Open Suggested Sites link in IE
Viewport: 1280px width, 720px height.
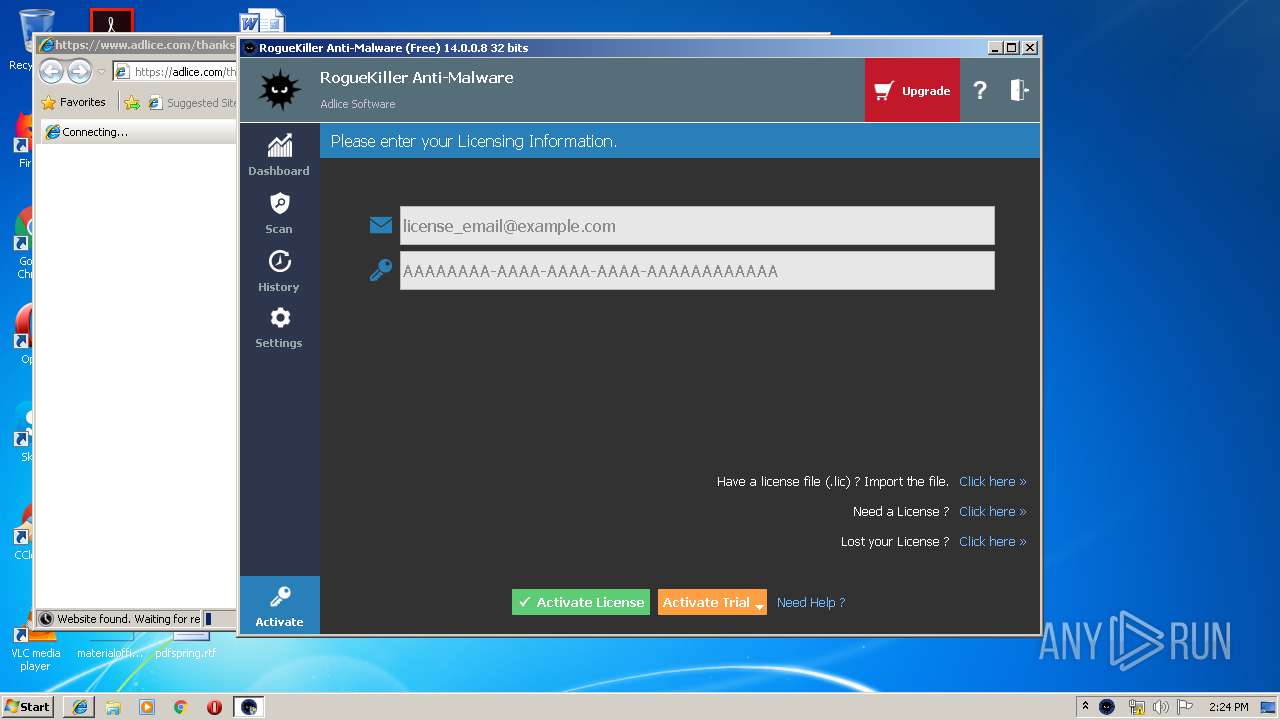click(x=192, y=102)
